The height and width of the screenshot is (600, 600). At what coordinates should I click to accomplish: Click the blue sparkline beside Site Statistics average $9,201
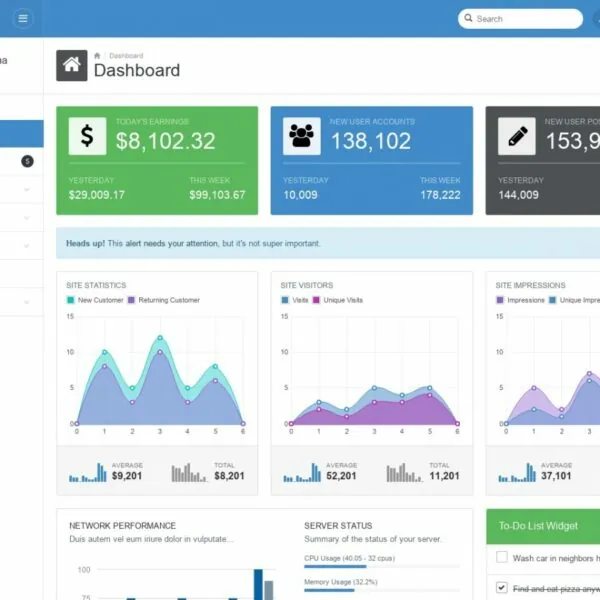click(x=88, y=472)
